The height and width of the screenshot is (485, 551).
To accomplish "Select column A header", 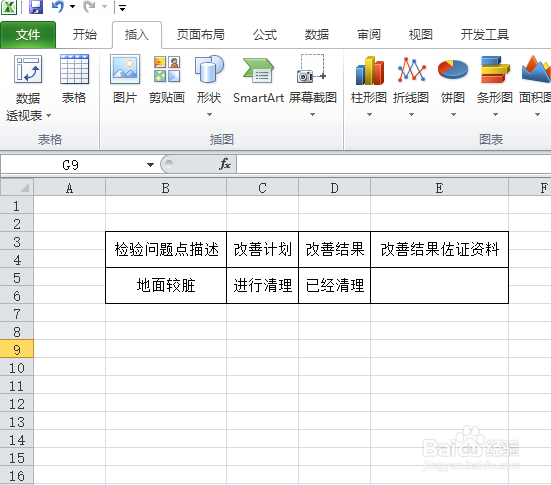I will point(70,188).
